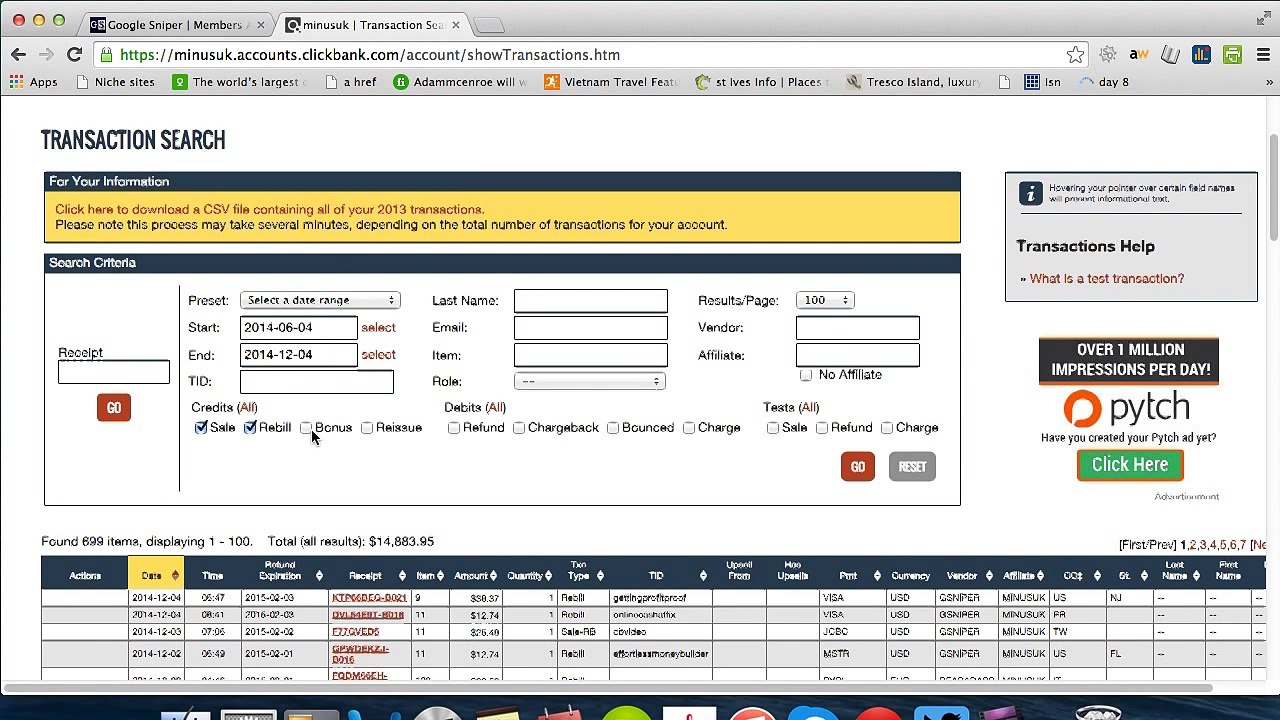Enable the No Affiliate checkbox
Image resolution: width=1280 pixels, height=720 pixels.
[806, 375]
